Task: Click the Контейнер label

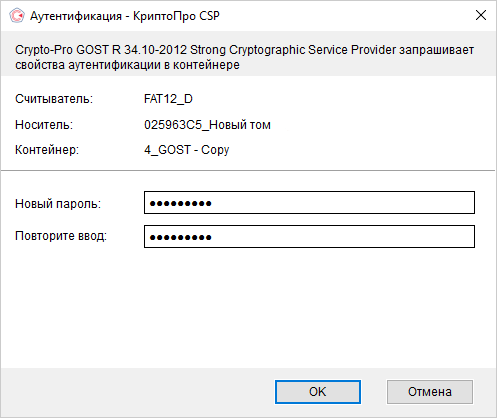Action: click(x=47, y=150)
